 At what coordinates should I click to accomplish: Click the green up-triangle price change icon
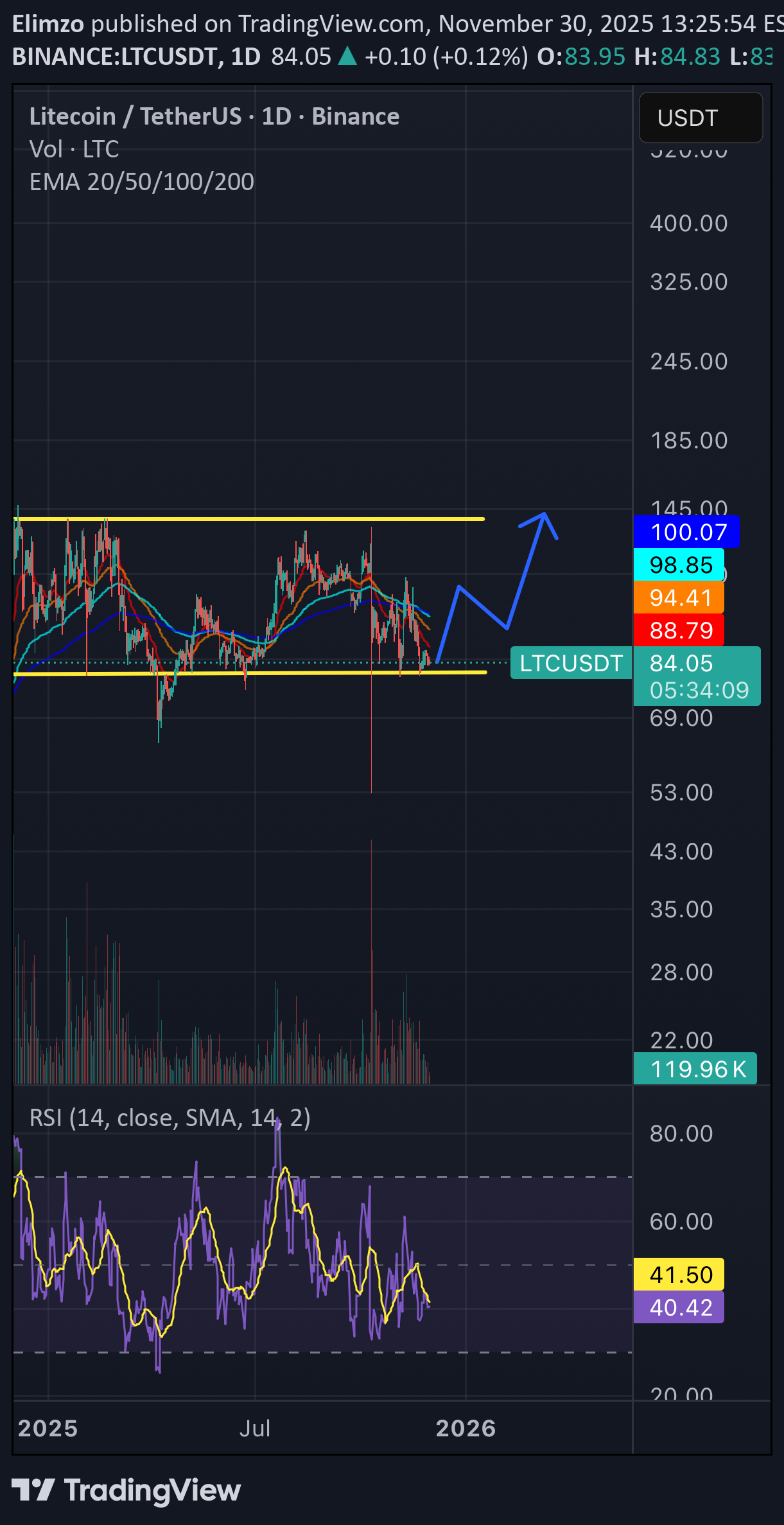coord(347,57)
